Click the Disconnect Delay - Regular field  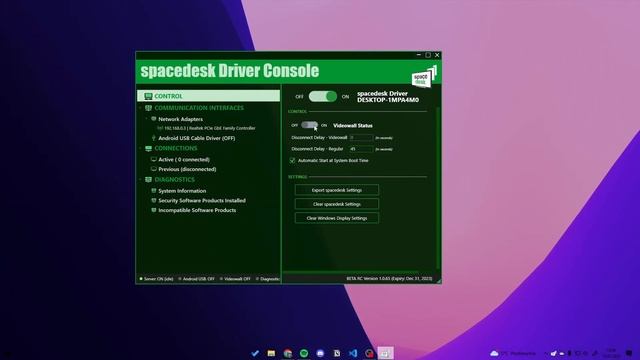(361, 149)
